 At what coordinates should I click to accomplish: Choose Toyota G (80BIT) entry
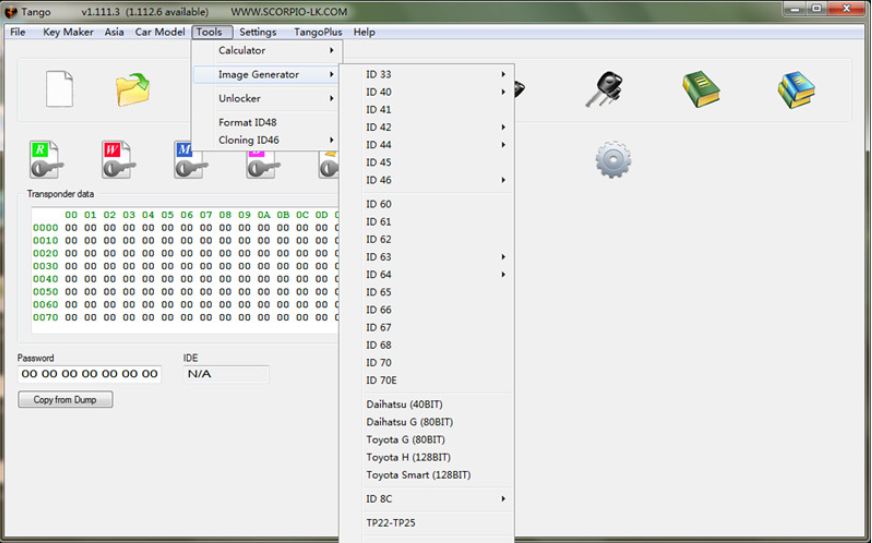pos(427,440)
